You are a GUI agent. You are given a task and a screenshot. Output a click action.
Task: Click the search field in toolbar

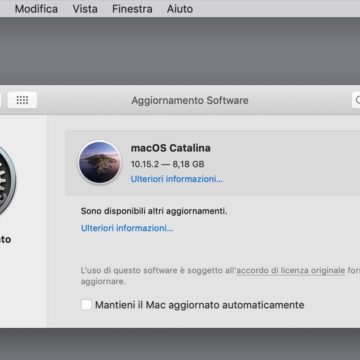[356, 100]
